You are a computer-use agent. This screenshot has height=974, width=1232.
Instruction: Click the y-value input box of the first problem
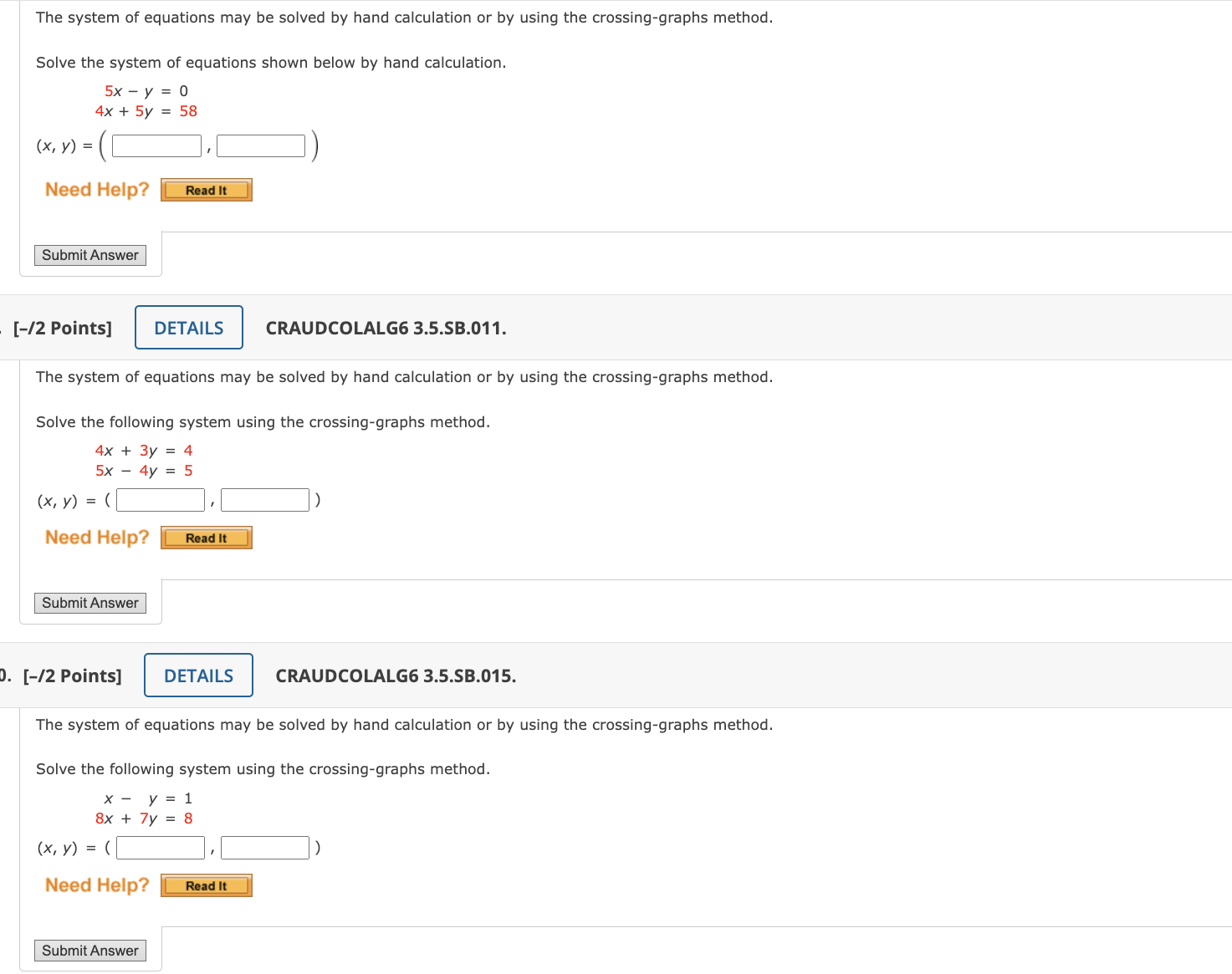(x=260, y=145)
